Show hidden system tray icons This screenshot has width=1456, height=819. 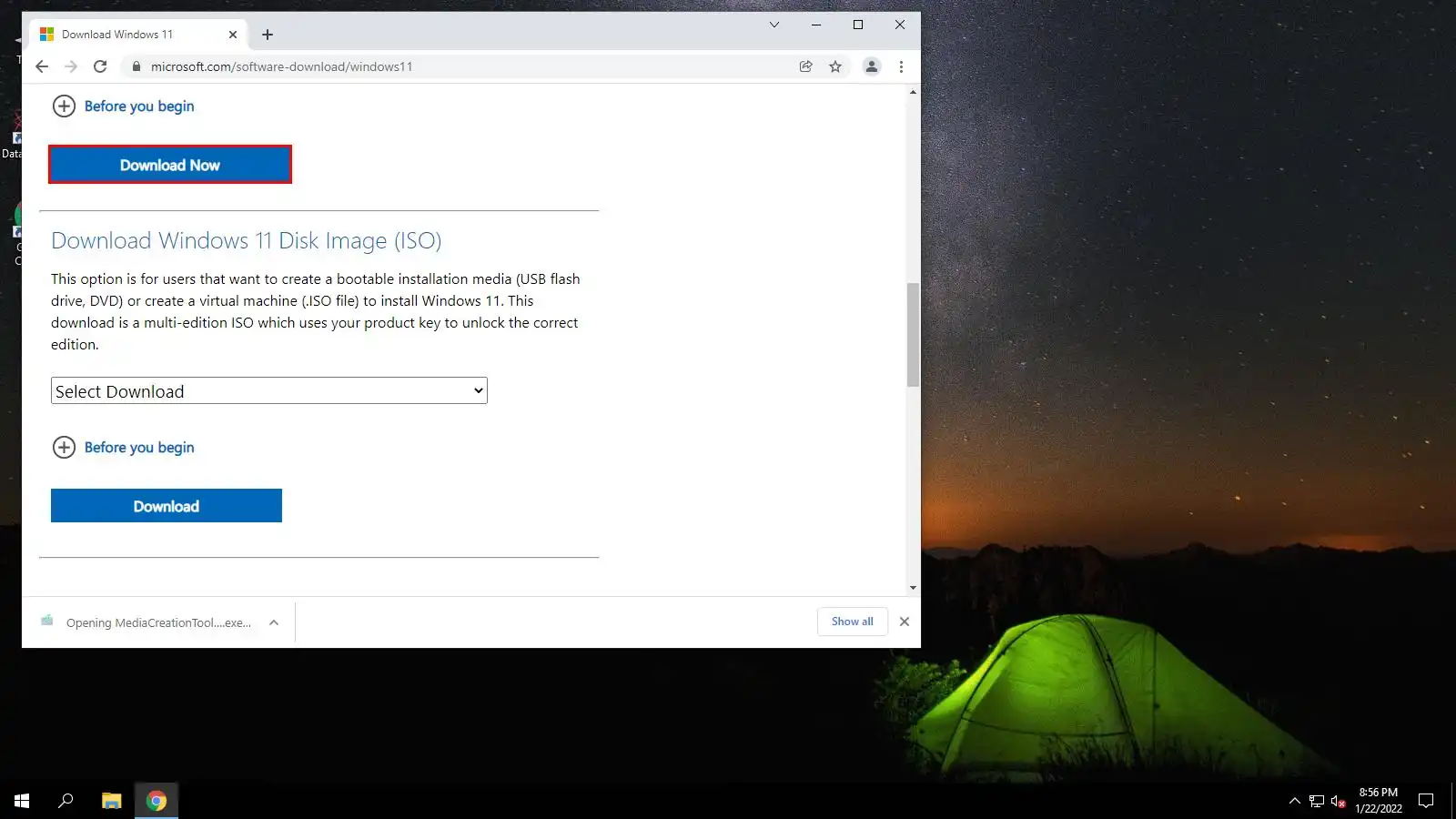point(1295,801)
